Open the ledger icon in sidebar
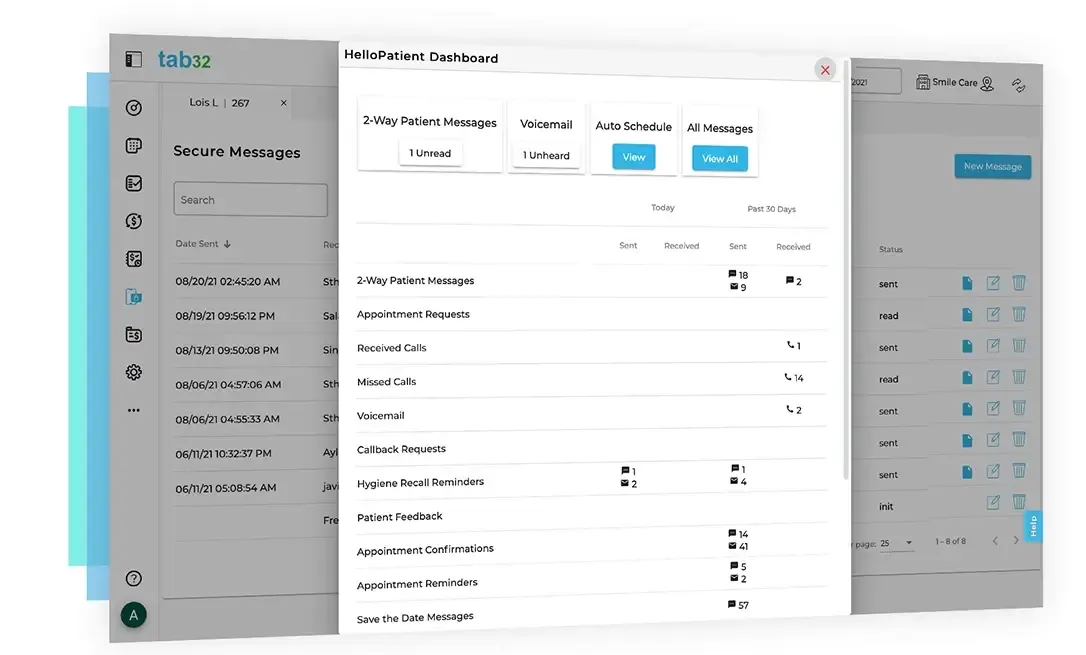 (134, 259)
